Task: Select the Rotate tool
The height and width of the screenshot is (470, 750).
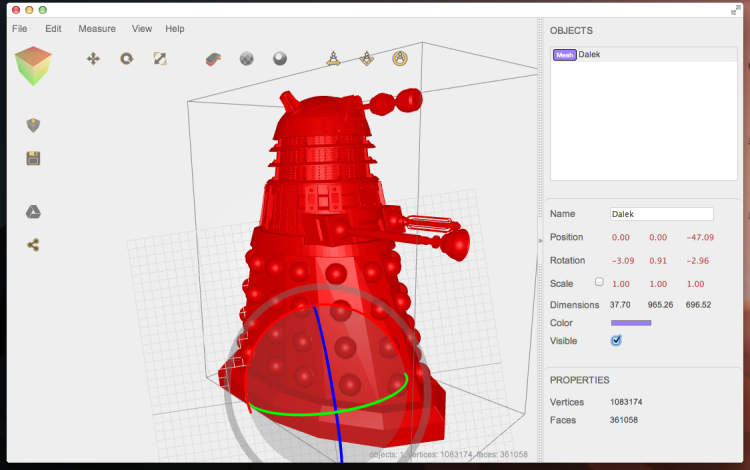Action: [126, 59]
